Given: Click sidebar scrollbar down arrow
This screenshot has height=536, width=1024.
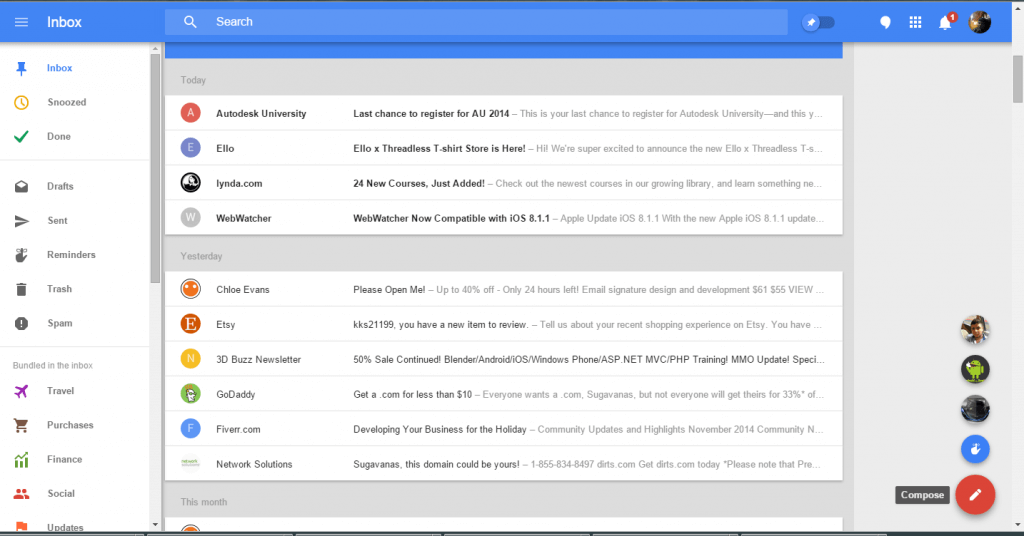Looking at the screenshot, I should pos(155,524).
